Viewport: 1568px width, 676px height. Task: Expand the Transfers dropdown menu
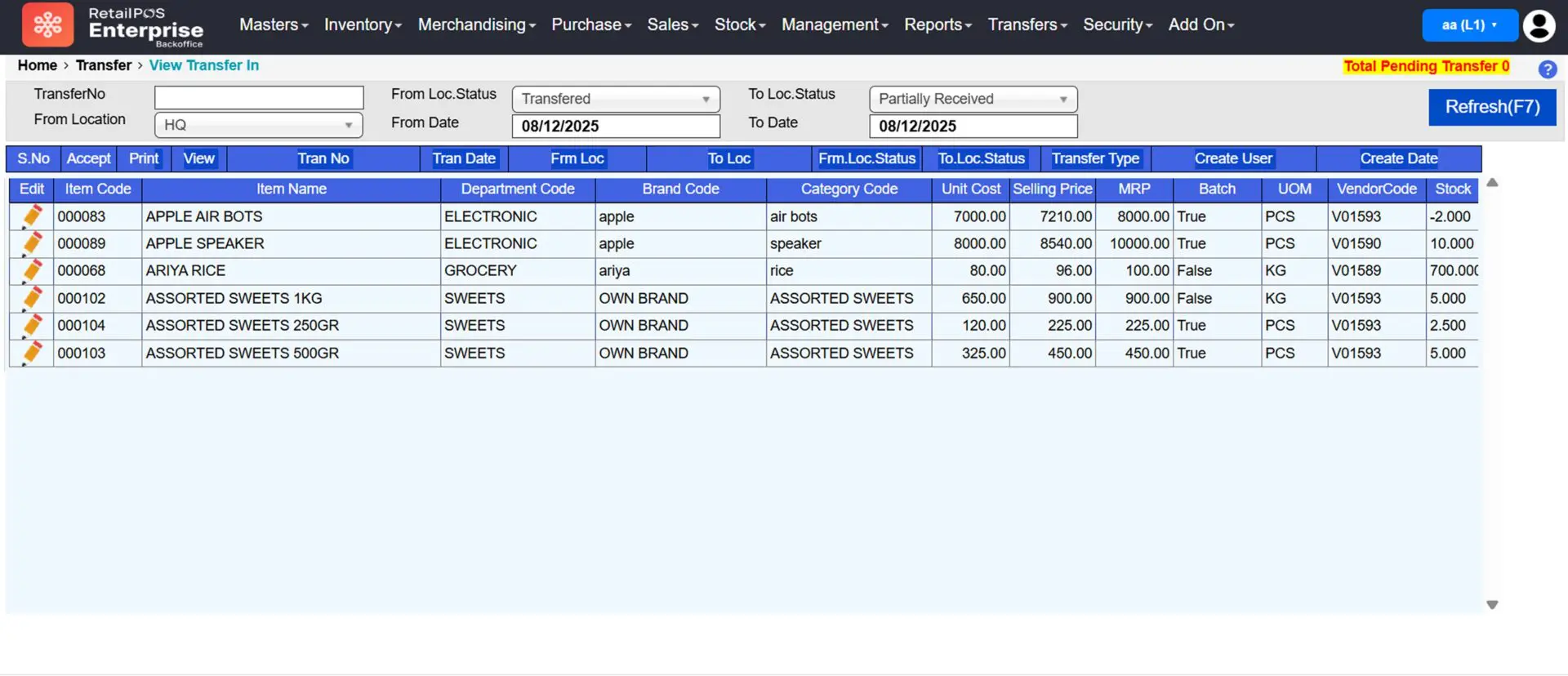[x=1027, y=24]
